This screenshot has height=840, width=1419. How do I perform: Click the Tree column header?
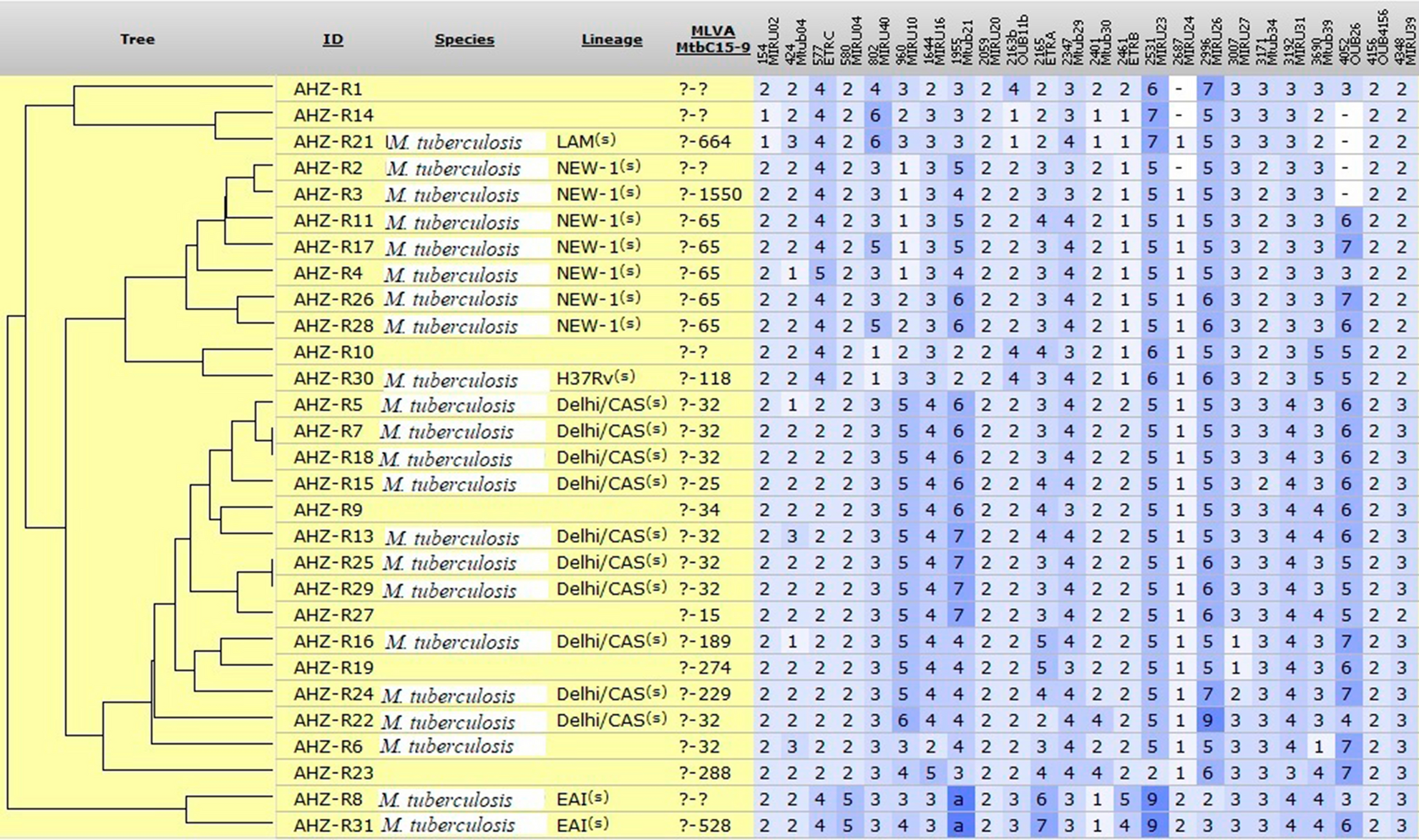click(x=137, y=39)
